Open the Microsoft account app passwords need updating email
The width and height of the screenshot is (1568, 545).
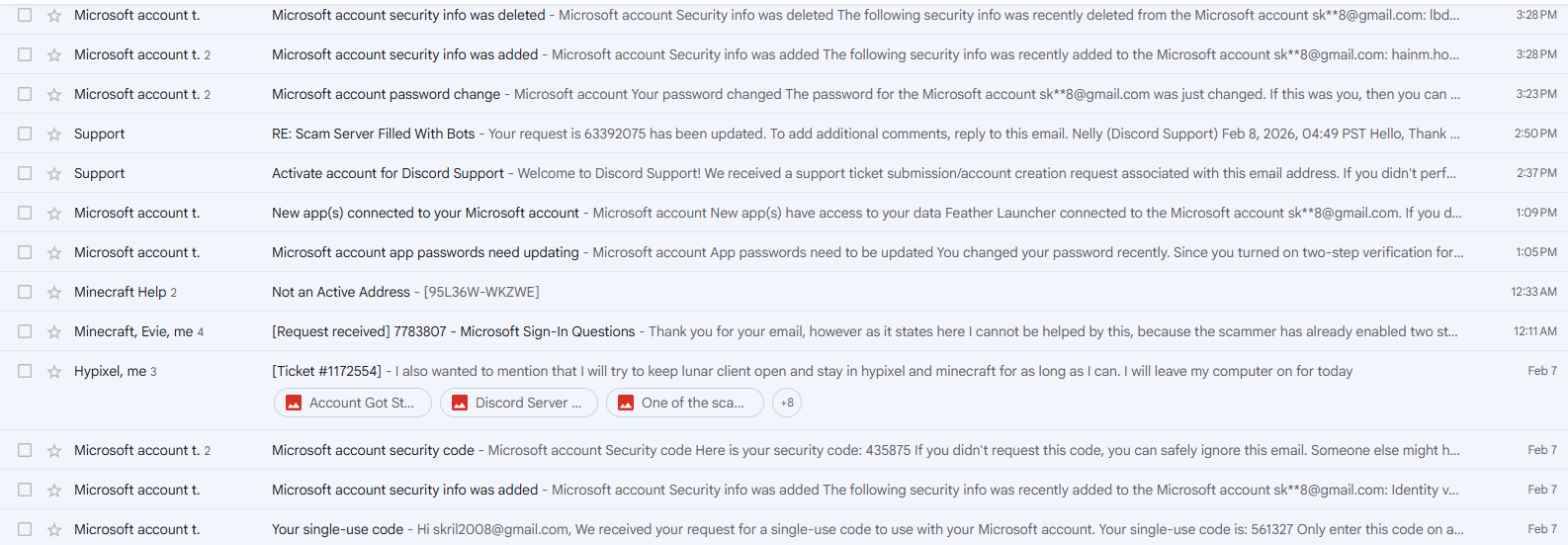coord(425,252)
